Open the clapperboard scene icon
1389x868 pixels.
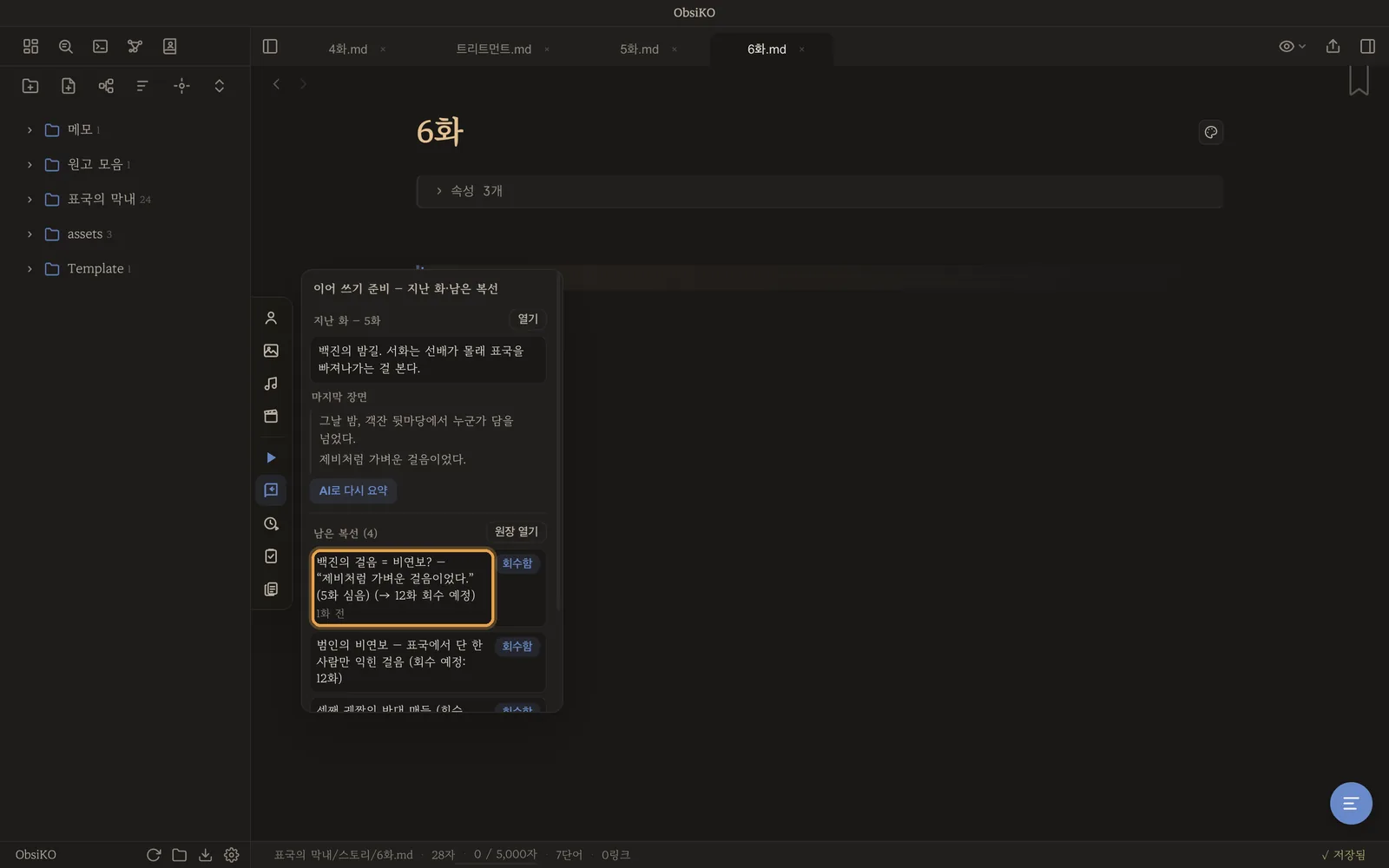271,417
